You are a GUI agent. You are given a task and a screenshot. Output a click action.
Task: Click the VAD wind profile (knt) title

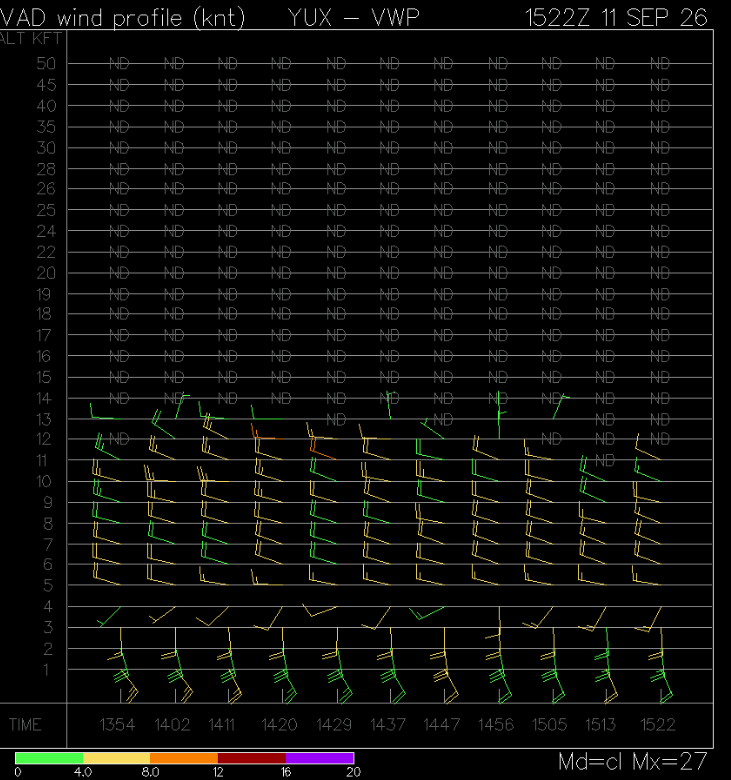123,19
